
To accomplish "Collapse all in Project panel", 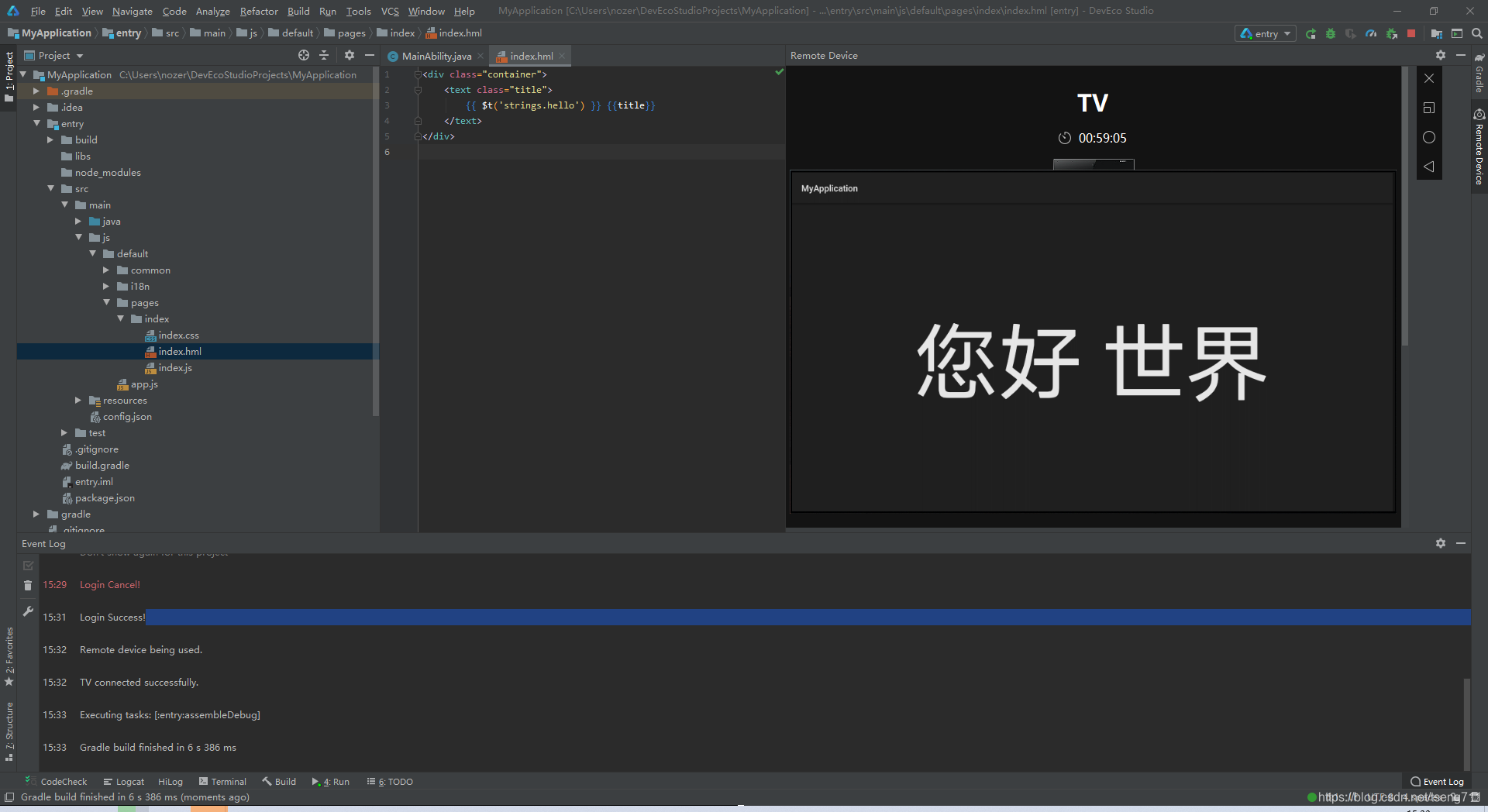I will [324, 55].
